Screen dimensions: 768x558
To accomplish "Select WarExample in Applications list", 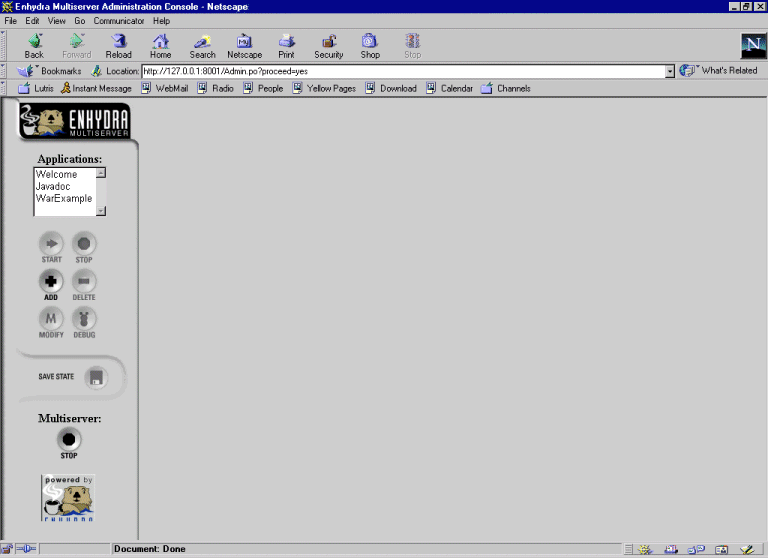I will [64, 198].
